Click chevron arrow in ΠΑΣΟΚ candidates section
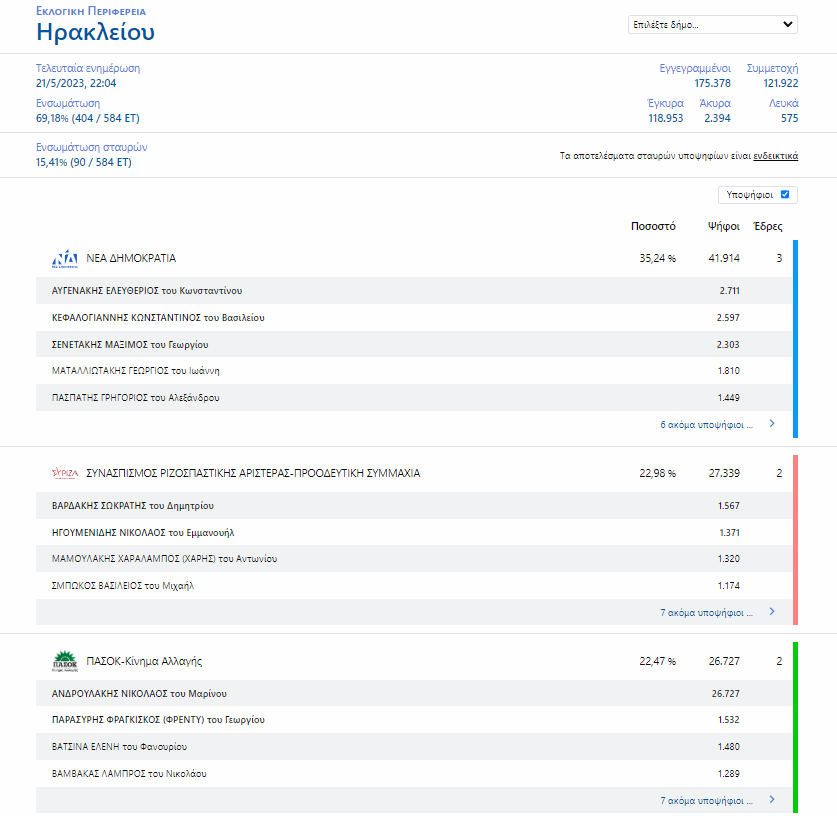 [x=772, y=800]
